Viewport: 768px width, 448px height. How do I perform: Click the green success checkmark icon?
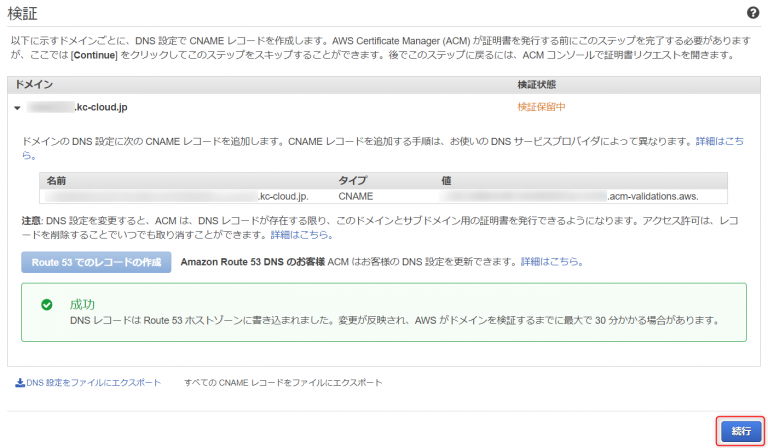47,305
